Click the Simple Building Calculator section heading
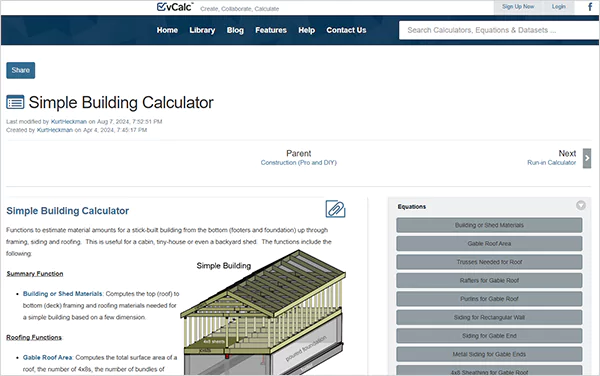The height and width of the screenshot is (376, 600). click(x=68, y=211)
